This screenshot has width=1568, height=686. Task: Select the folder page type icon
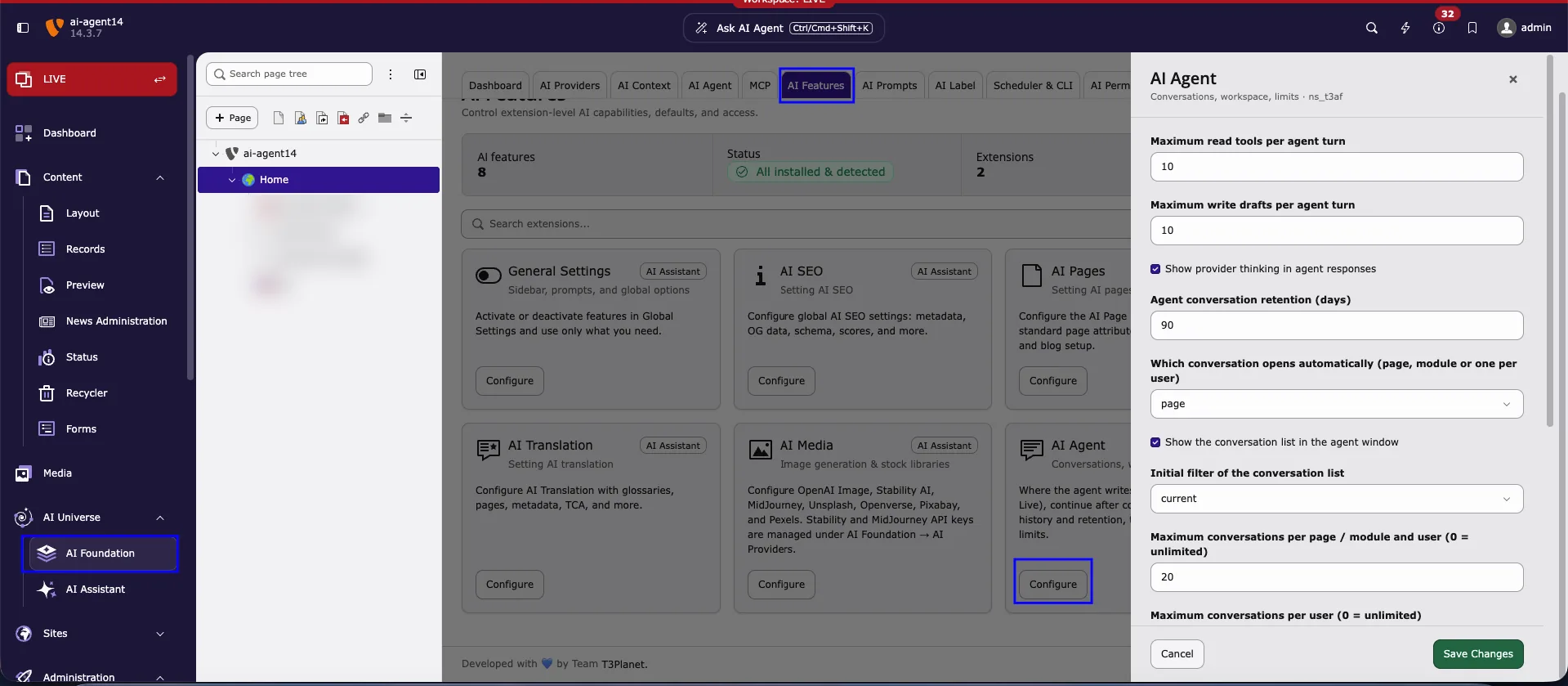(385, 119)
